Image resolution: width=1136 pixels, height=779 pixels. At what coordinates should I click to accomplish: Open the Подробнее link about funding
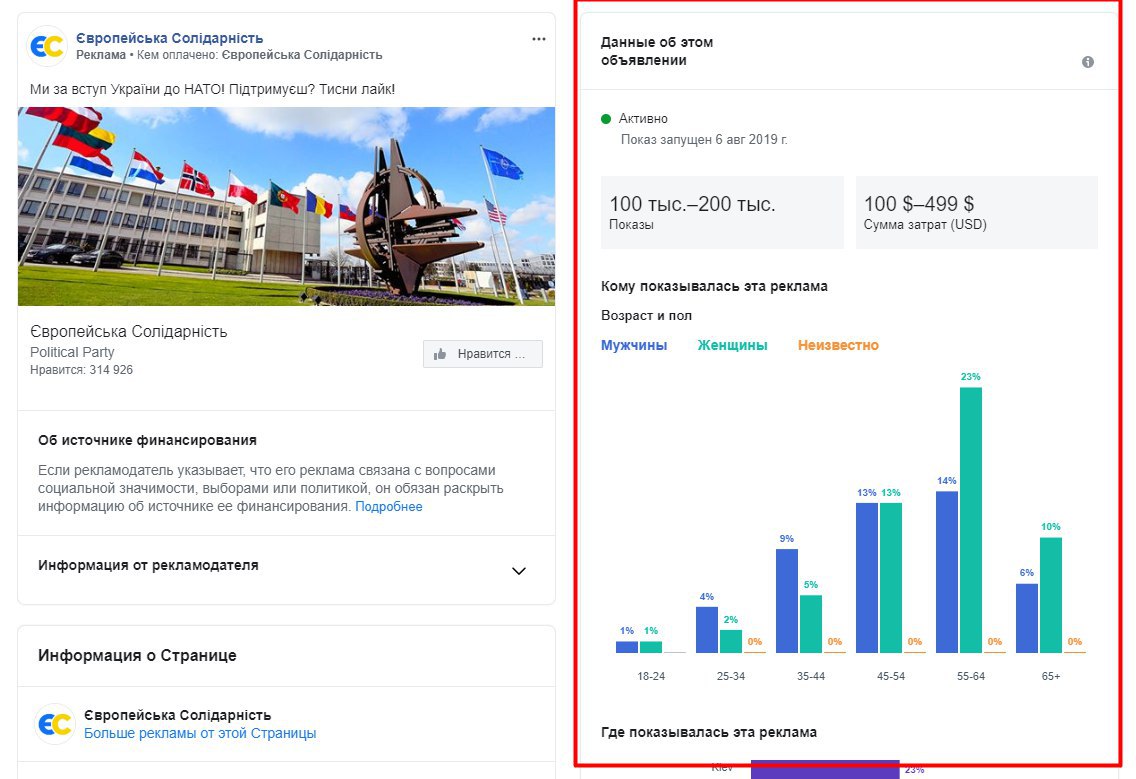coord(388,507)
